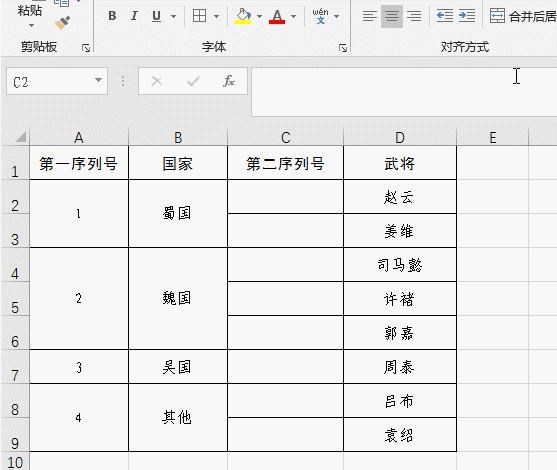The width and height of the screenshot is (557, 470).
Task: Align text right
Action: point(414,16)
